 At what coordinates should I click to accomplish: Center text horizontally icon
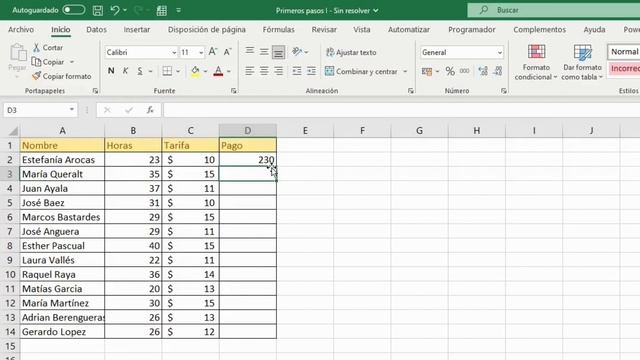click(x=264, y=71)
